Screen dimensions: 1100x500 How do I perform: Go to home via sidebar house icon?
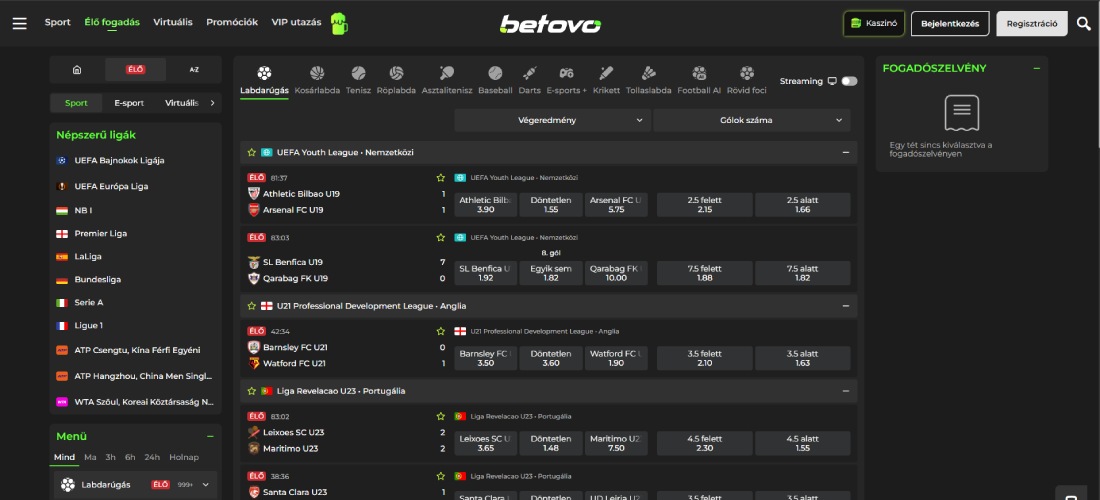click(77, 70)
